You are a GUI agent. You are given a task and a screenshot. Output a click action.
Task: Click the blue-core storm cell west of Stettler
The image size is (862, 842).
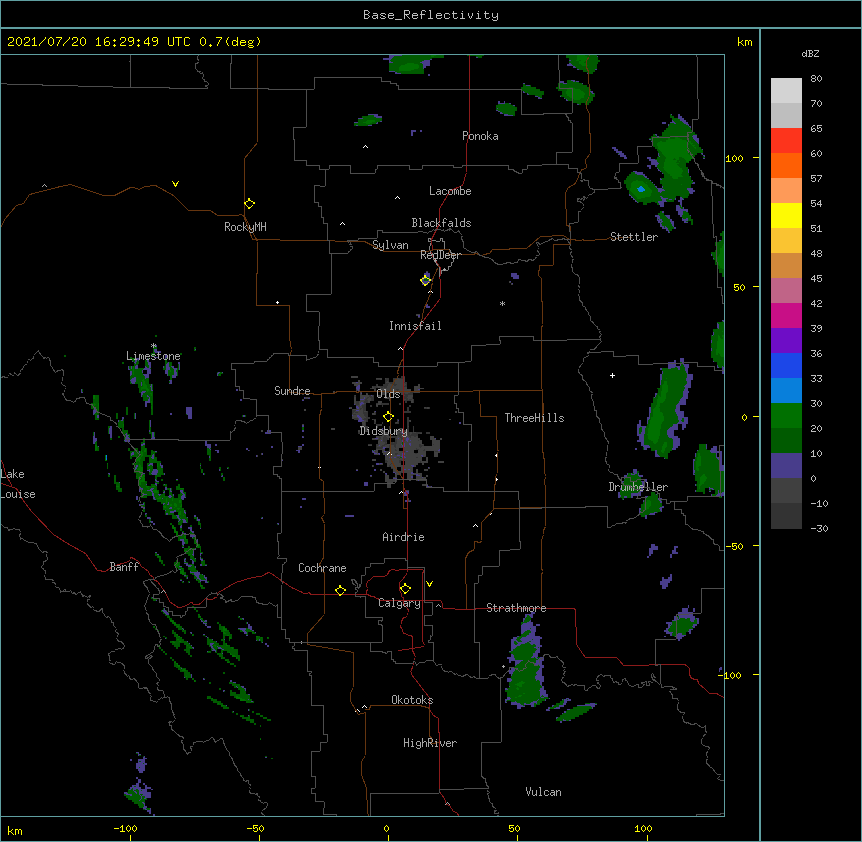point(642,189)
